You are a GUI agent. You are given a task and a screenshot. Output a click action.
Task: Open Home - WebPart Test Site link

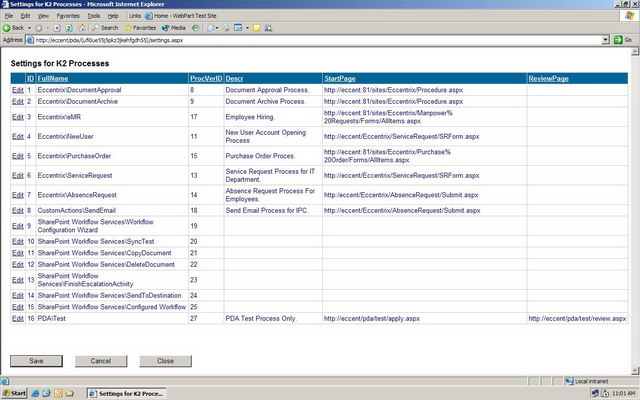pos(181,16)
